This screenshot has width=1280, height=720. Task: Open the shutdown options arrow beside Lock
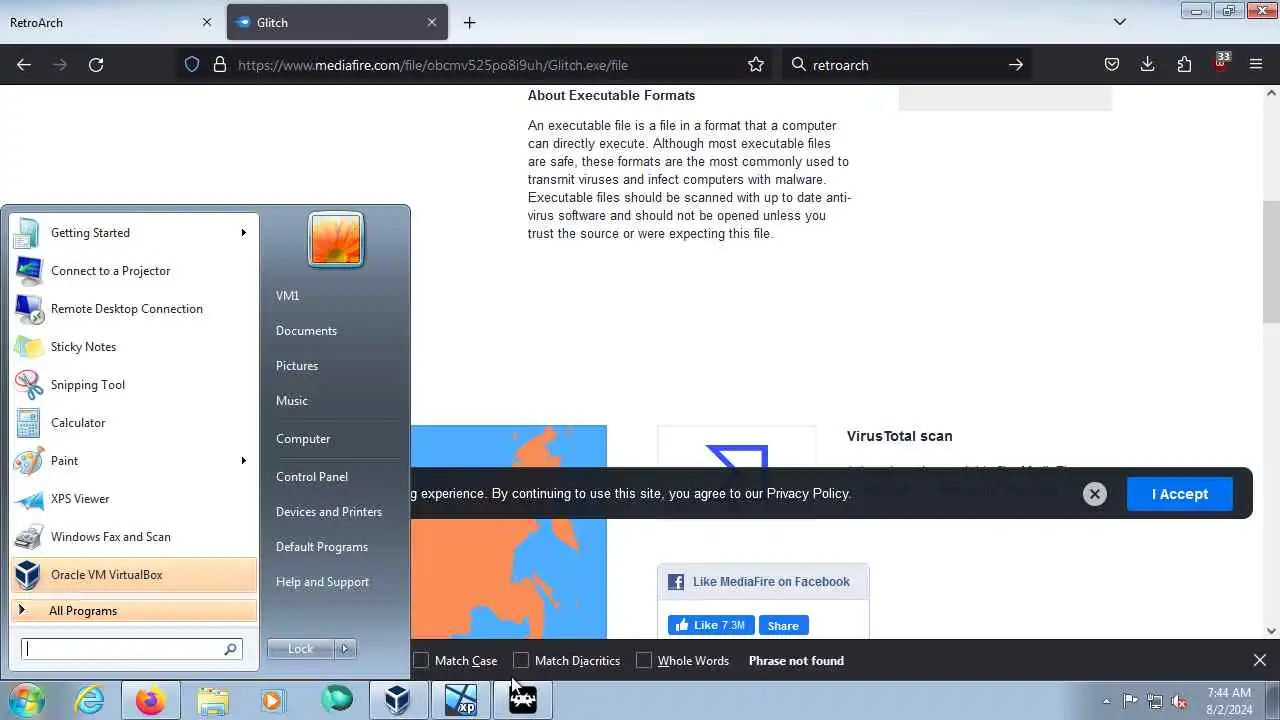[345, 649]
